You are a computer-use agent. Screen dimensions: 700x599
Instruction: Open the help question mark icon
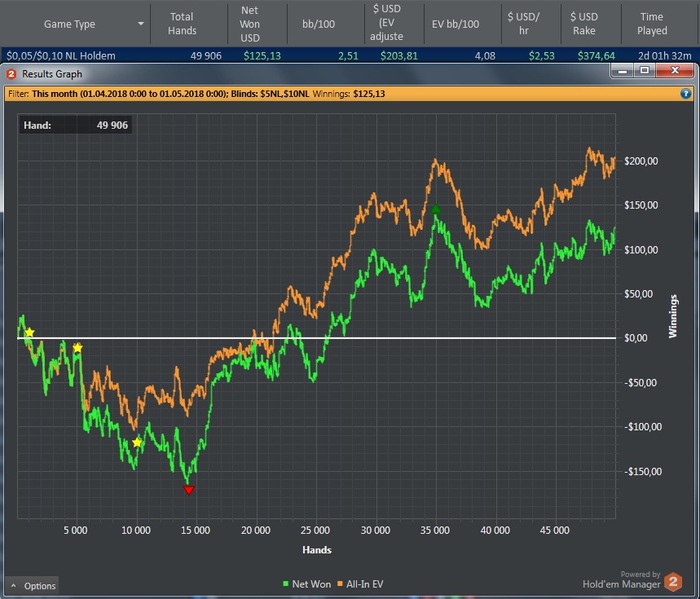[x=686, y=93]
